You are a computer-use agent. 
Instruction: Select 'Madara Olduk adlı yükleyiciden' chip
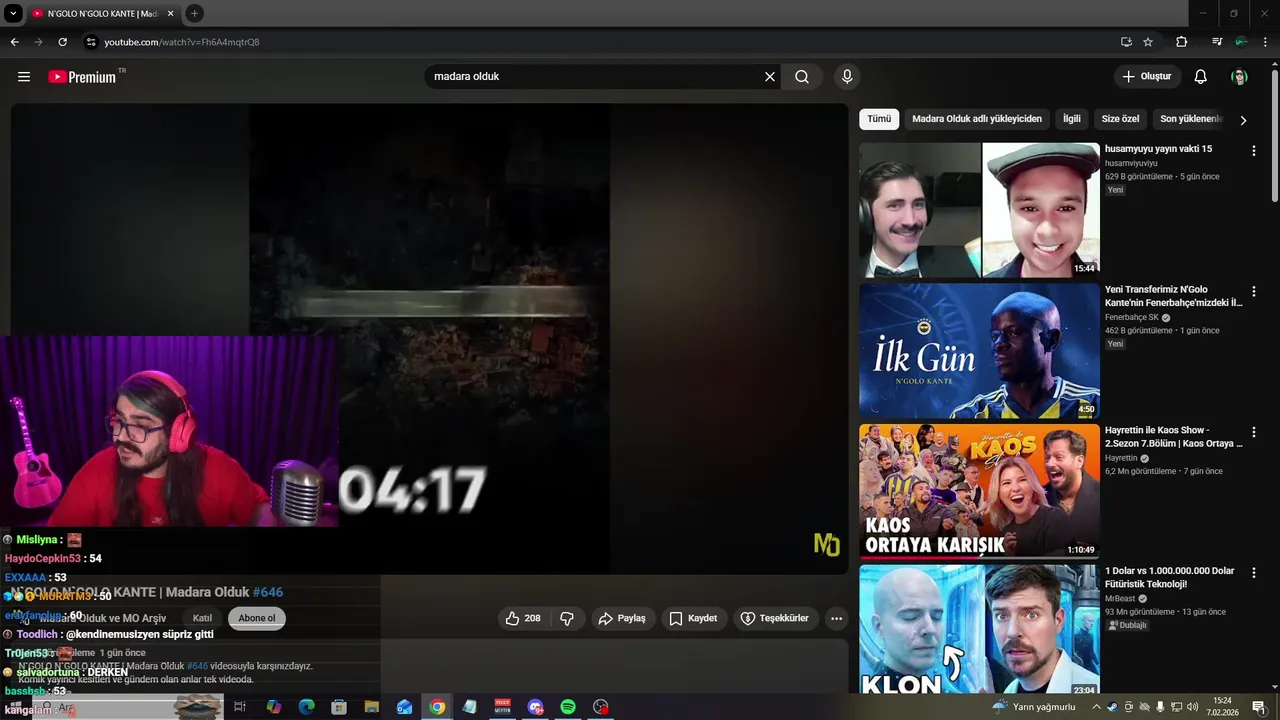pos(977,119)
